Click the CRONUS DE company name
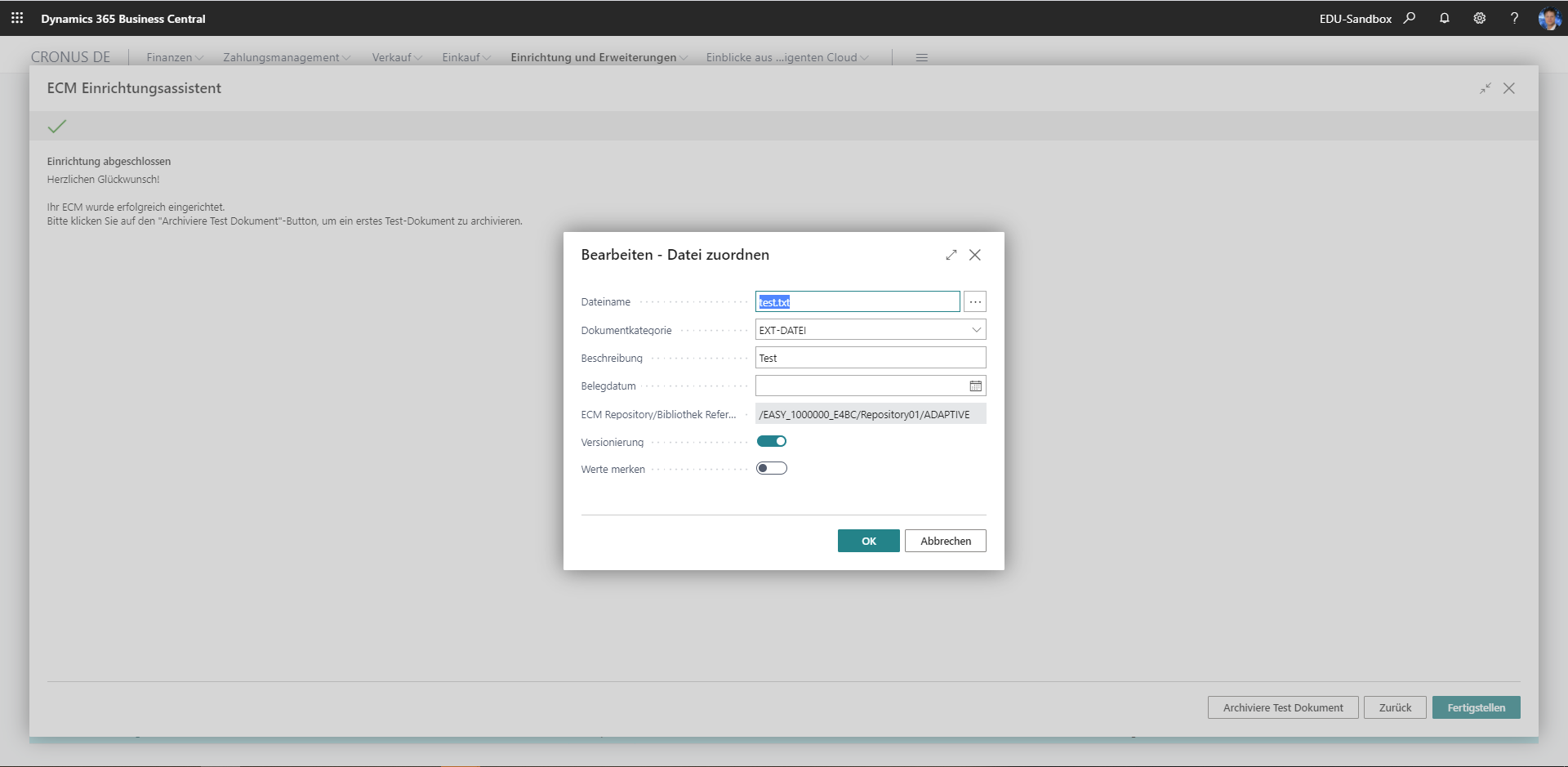1568x767 pixels. point(70,57)
